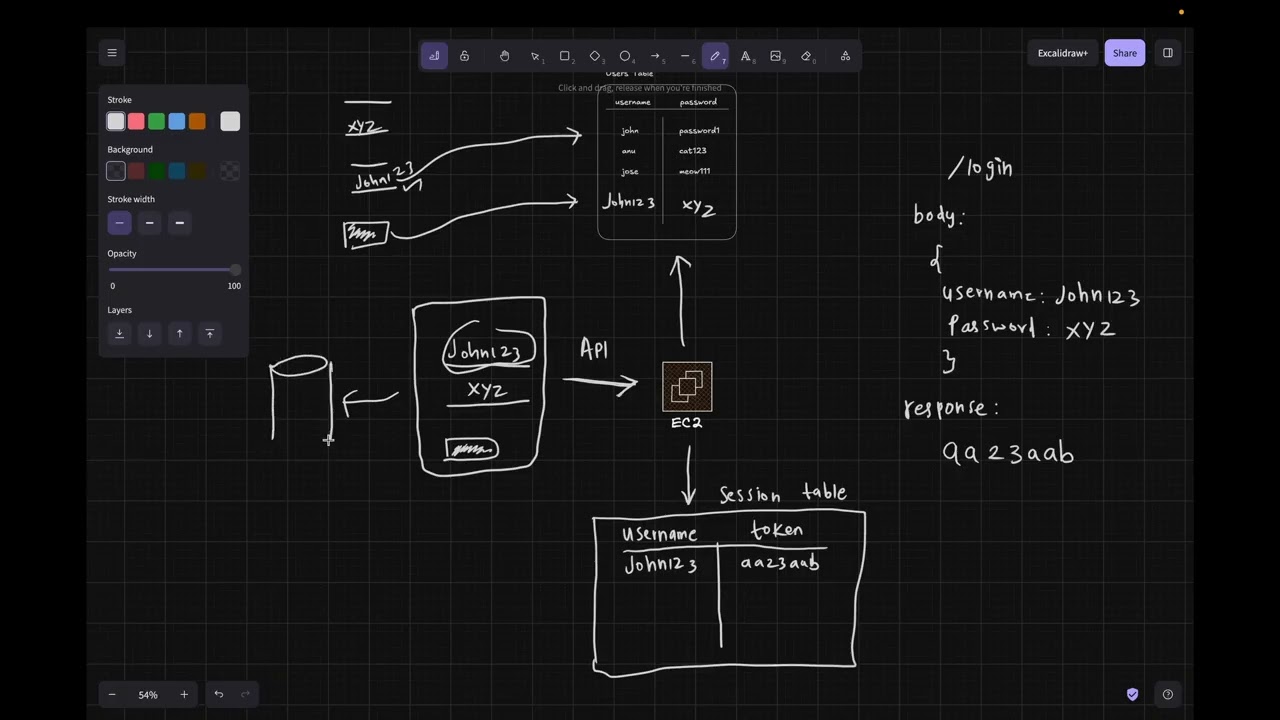This screenshot has width=1280, height=720.
Task: Set stroke width to bold
Action: pos(149,222)
